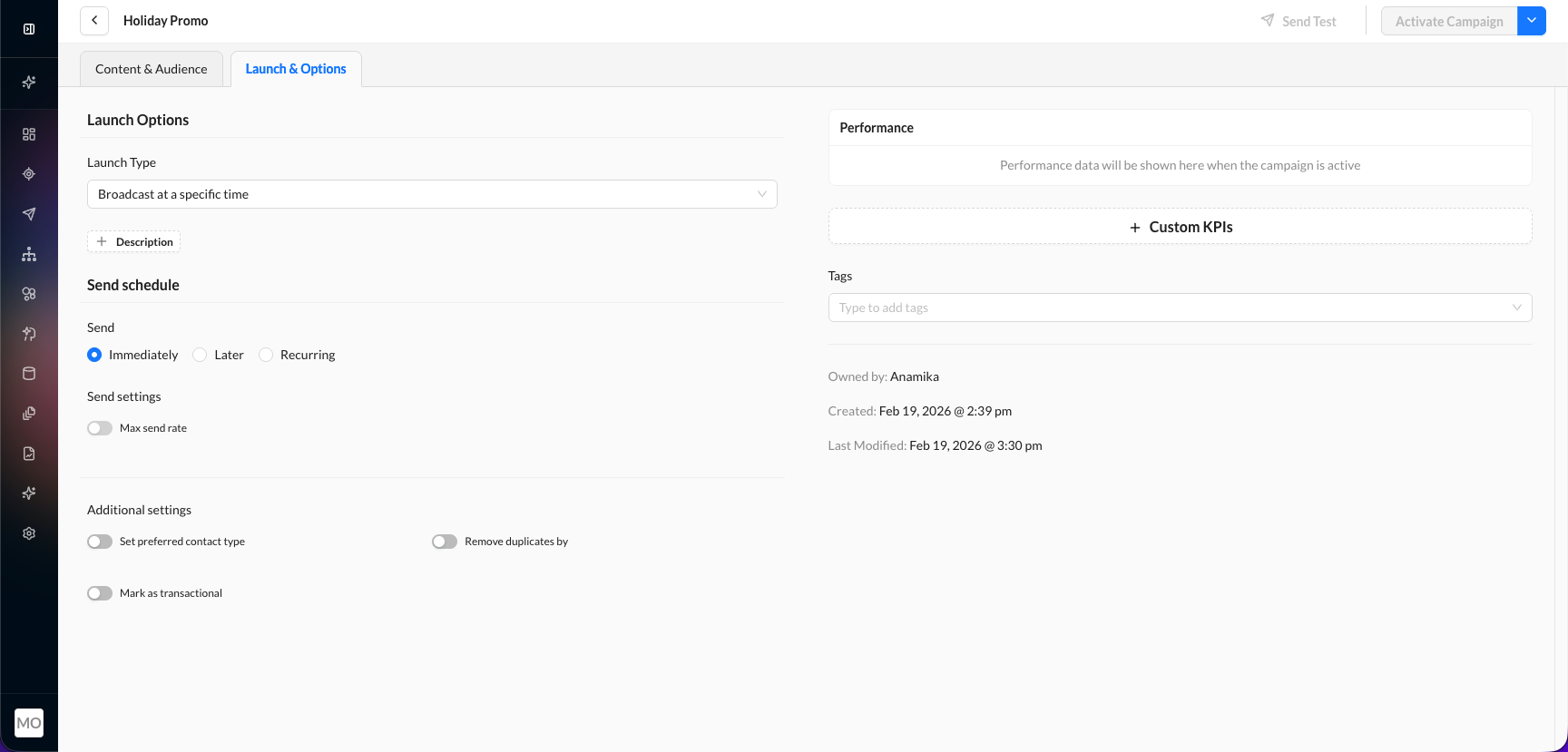The image size is (1568, 752).
Task: Open the report document icon in sidebar
Action: (29, 454)
